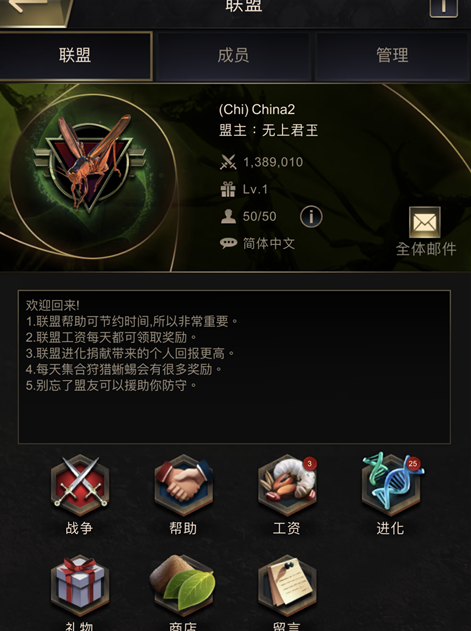
Task: Select the 联盟 tab
Action: (75, 56)
